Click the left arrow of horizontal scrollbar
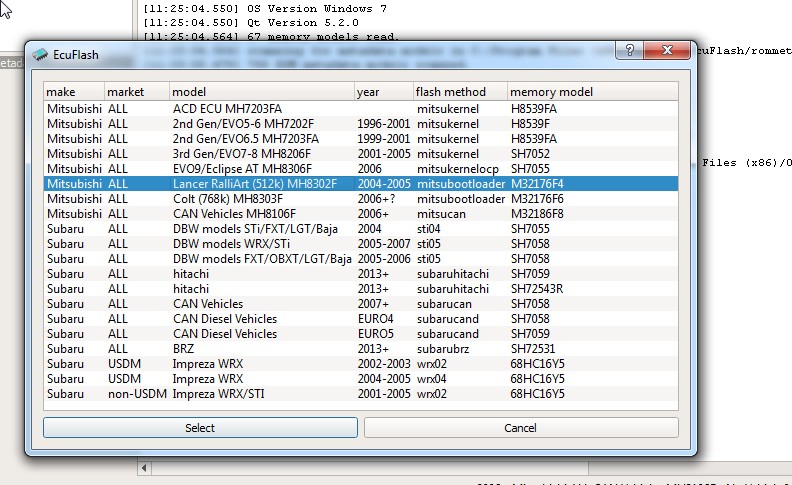The width and height of the screenshot is (792, 485). (144, 468)
